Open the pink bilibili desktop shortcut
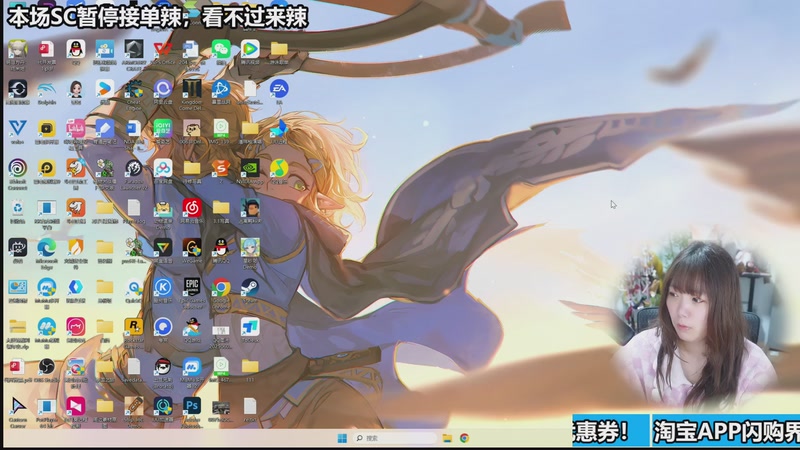The image size is (800, 450). (x=76, y=129)
